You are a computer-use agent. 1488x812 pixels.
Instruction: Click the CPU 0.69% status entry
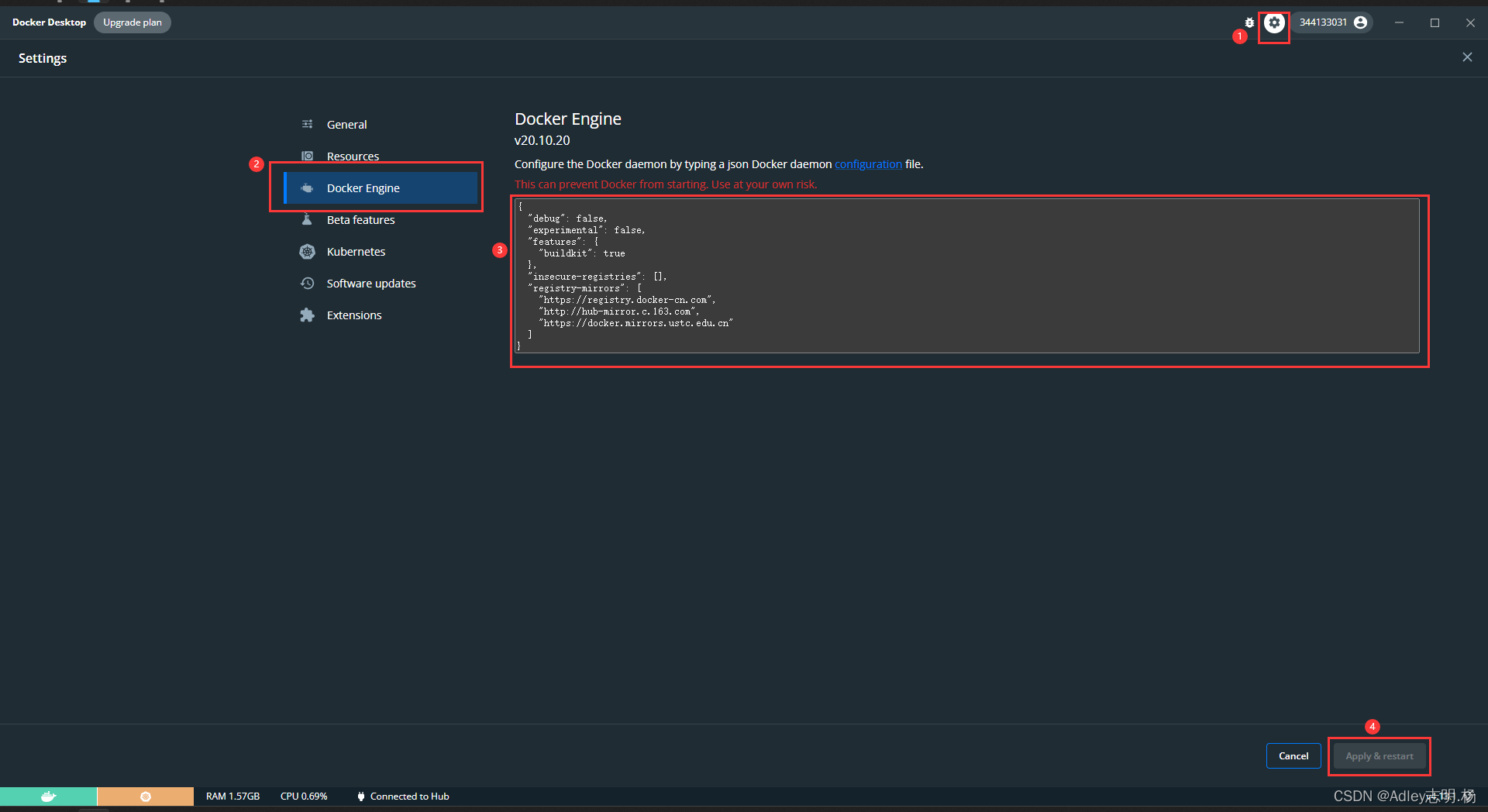[x=304, y=797]
